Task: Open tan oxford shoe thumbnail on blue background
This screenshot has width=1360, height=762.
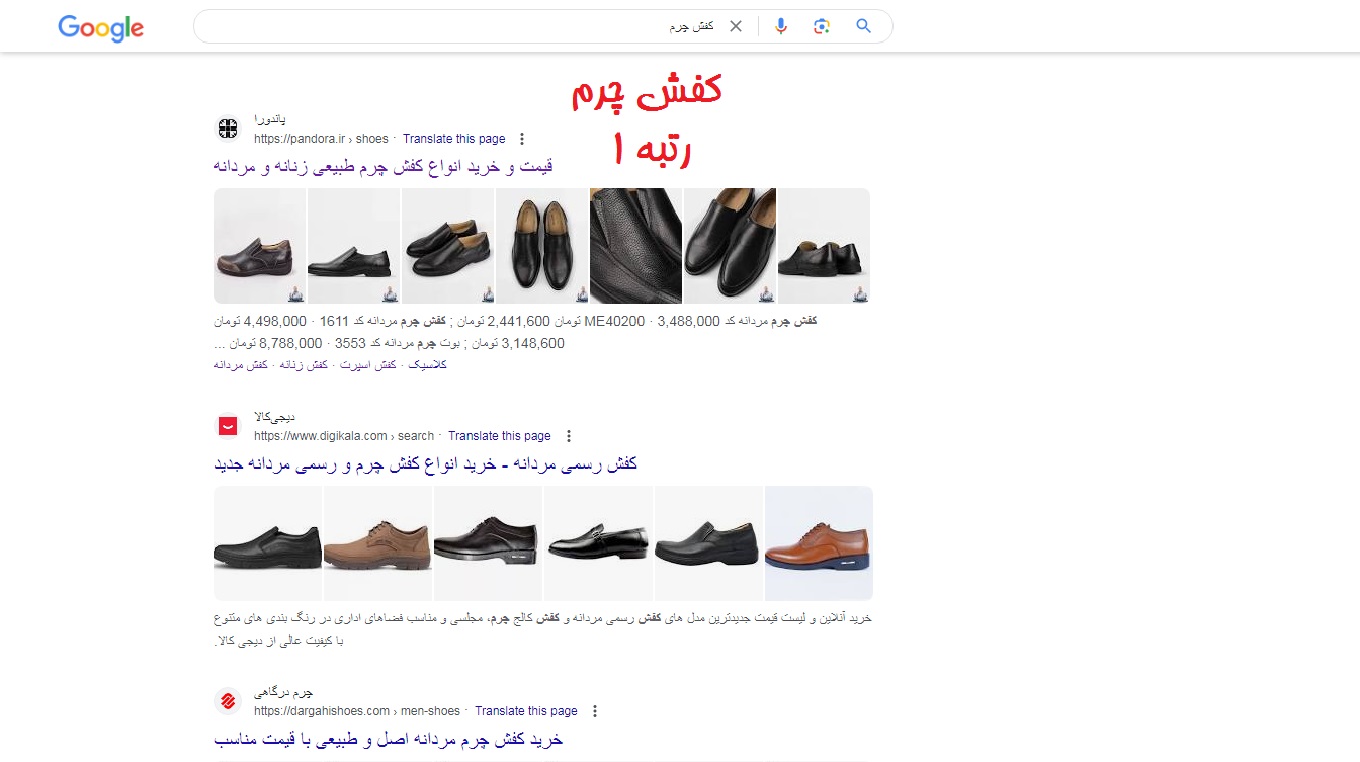Action: [819, 543]
